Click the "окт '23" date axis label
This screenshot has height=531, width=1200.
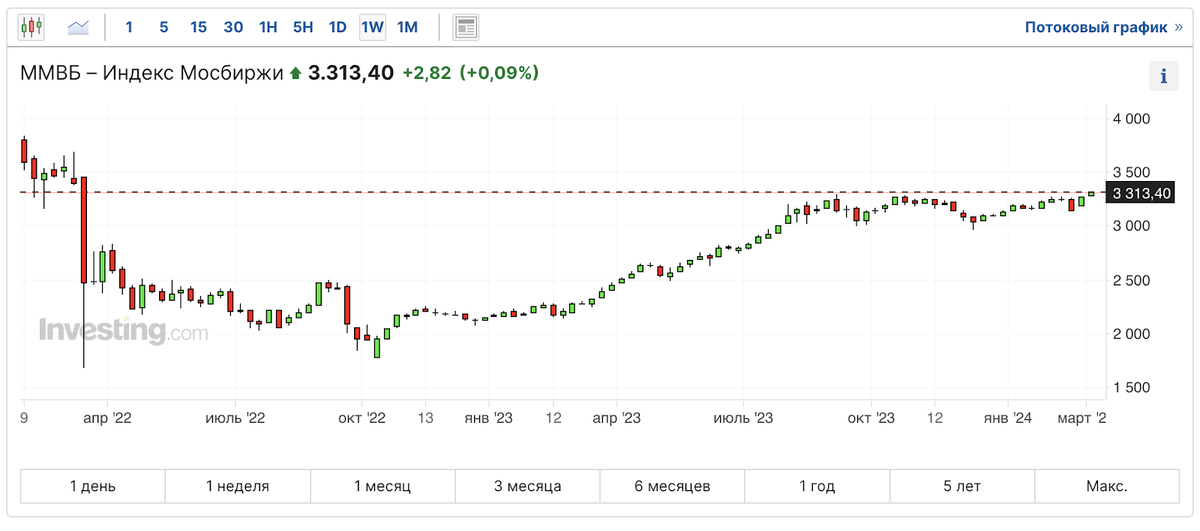pyautogui.click(x=872, y=418)
